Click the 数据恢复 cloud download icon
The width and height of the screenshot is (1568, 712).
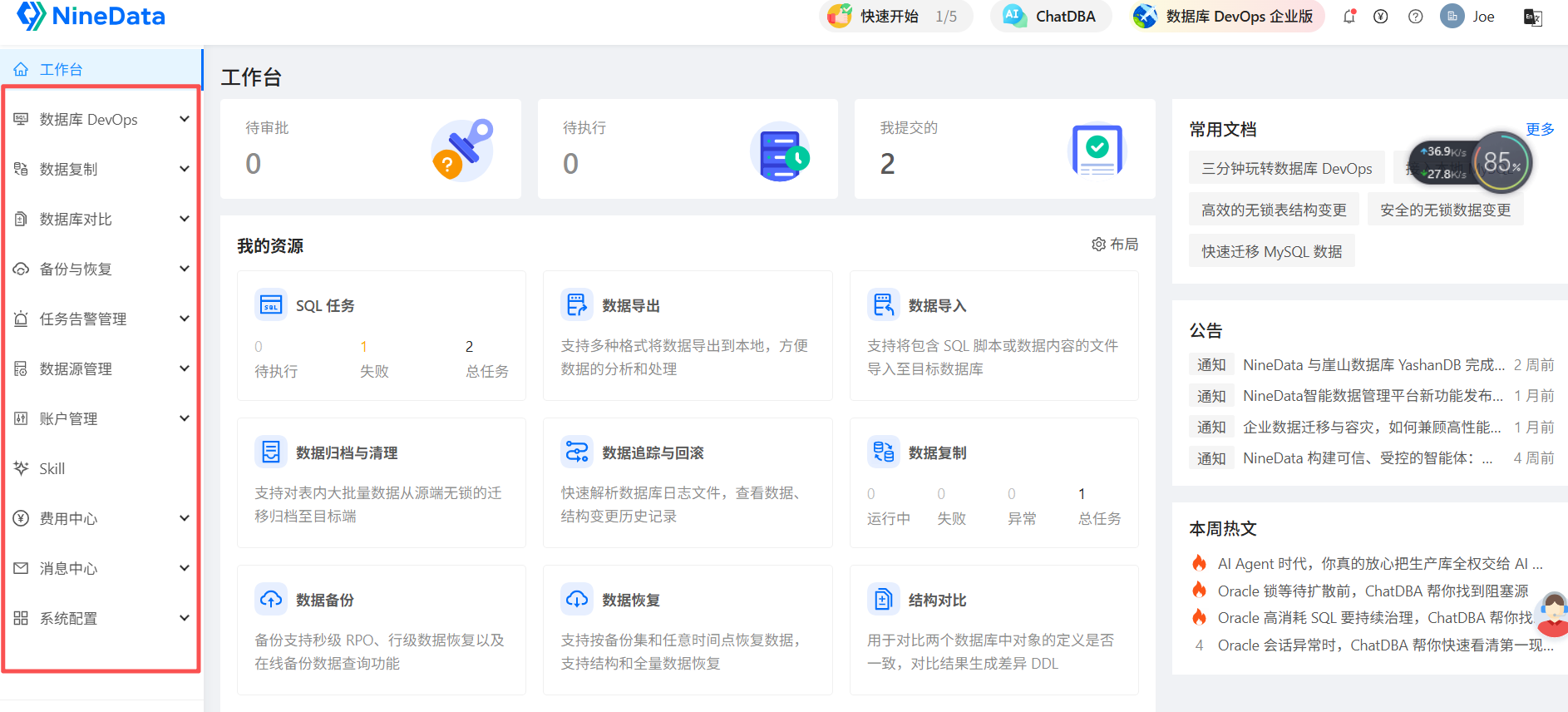coord(577,600)
